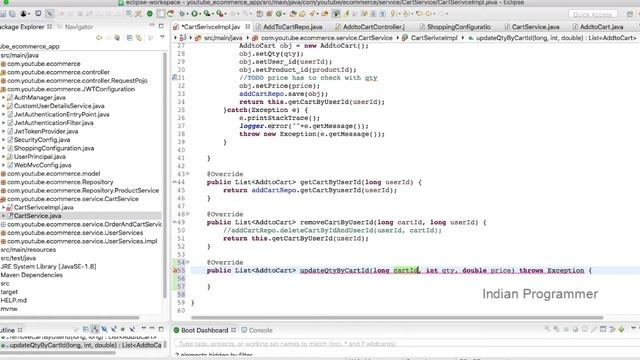Switch to the AddtoCartController tab

pyautogui.click(x=373, y=27)
